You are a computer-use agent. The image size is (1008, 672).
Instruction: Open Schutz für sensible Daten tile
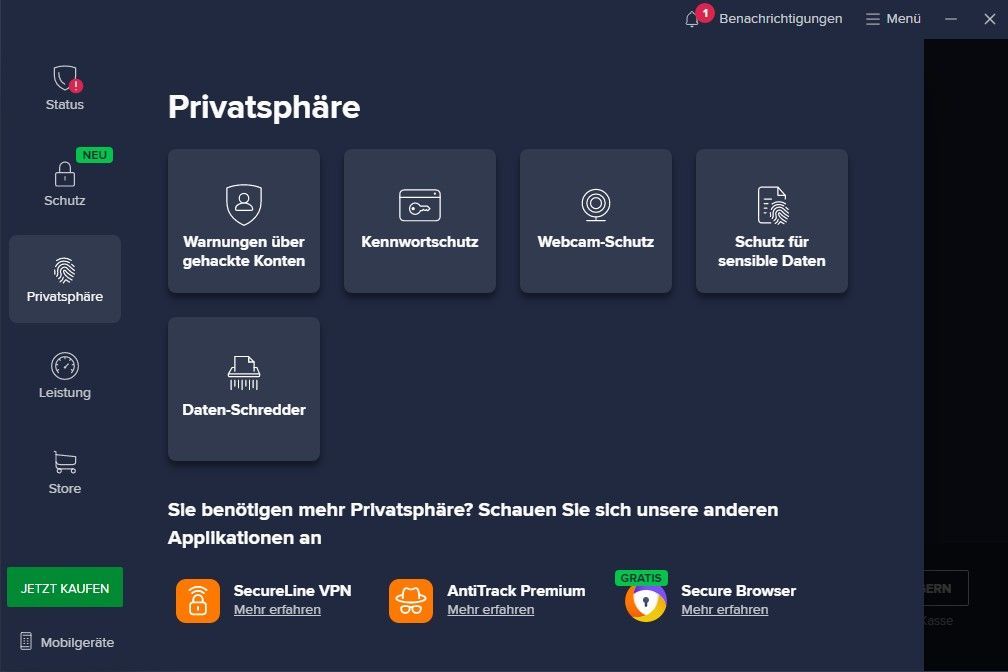tap(772, 221)
